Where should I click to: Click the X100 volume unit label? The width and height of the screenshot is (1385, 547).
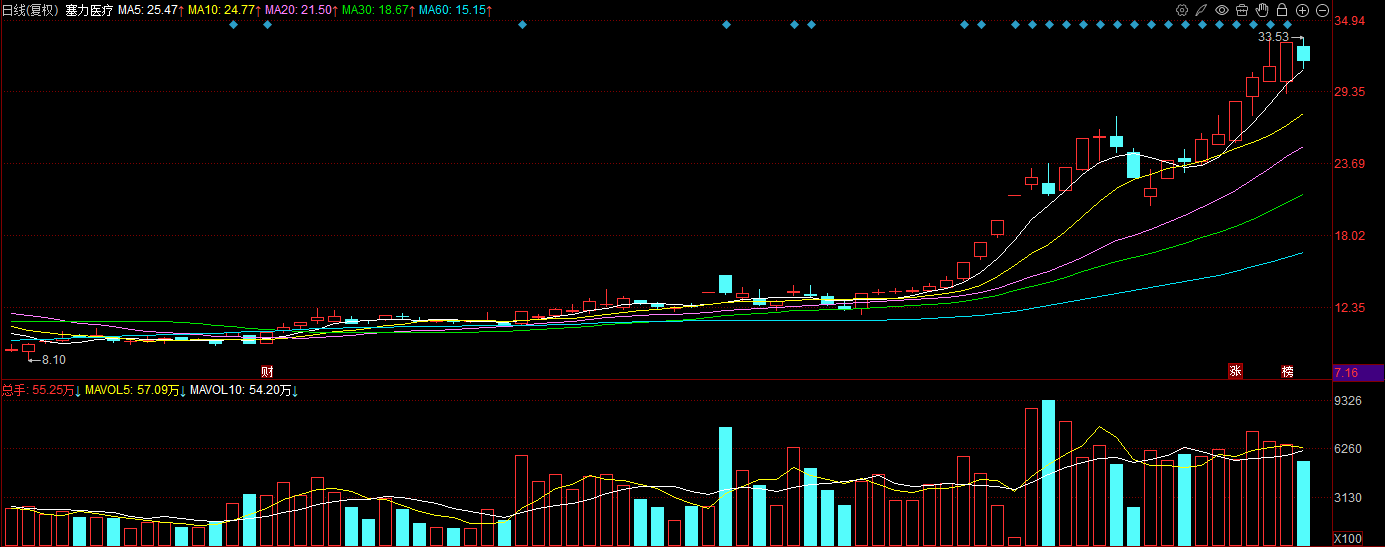(x=1348, y=539)
